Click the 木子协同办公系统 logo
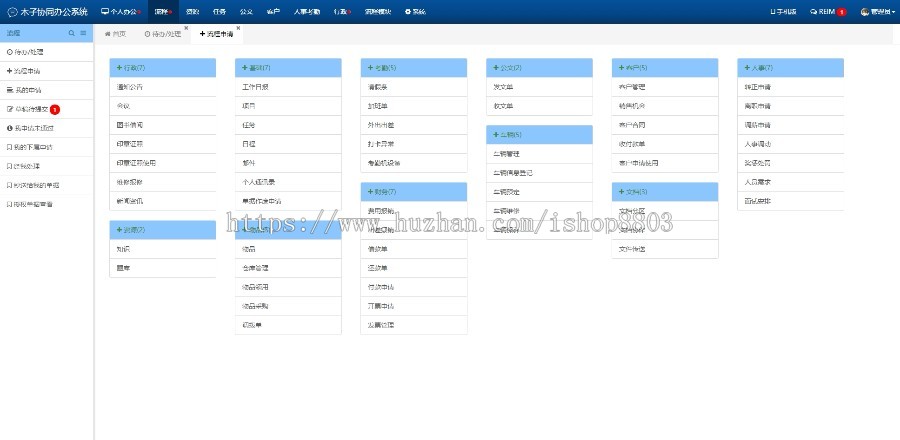Image resolution: width=900 pixels, height=440 pixels. [48, 11]
